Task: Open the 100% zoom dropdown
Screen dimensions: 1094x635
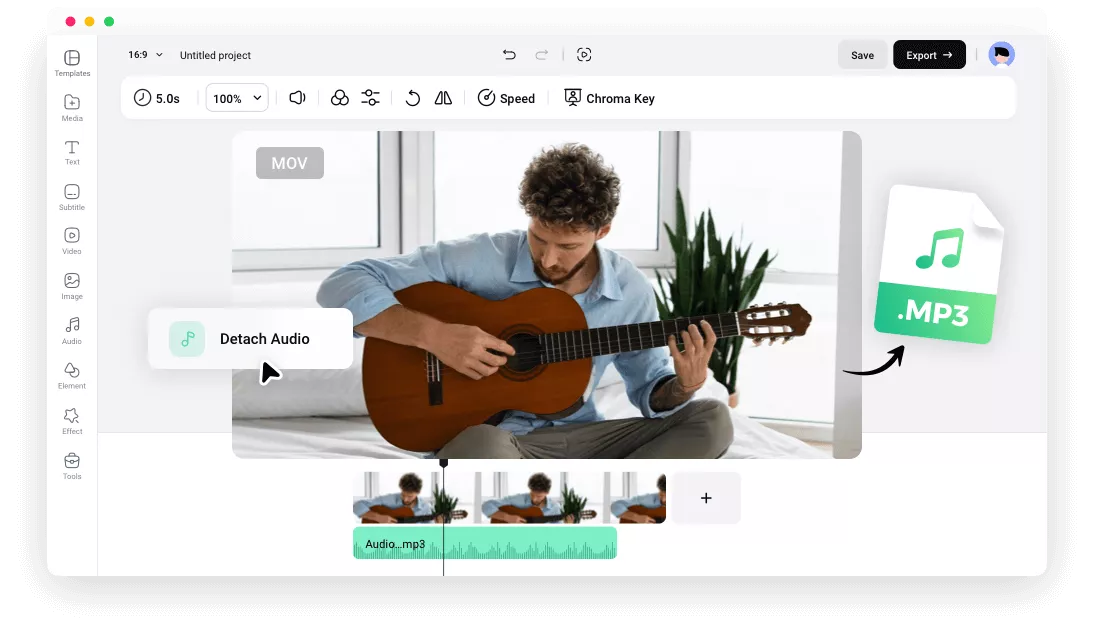Action: [237, 98]
